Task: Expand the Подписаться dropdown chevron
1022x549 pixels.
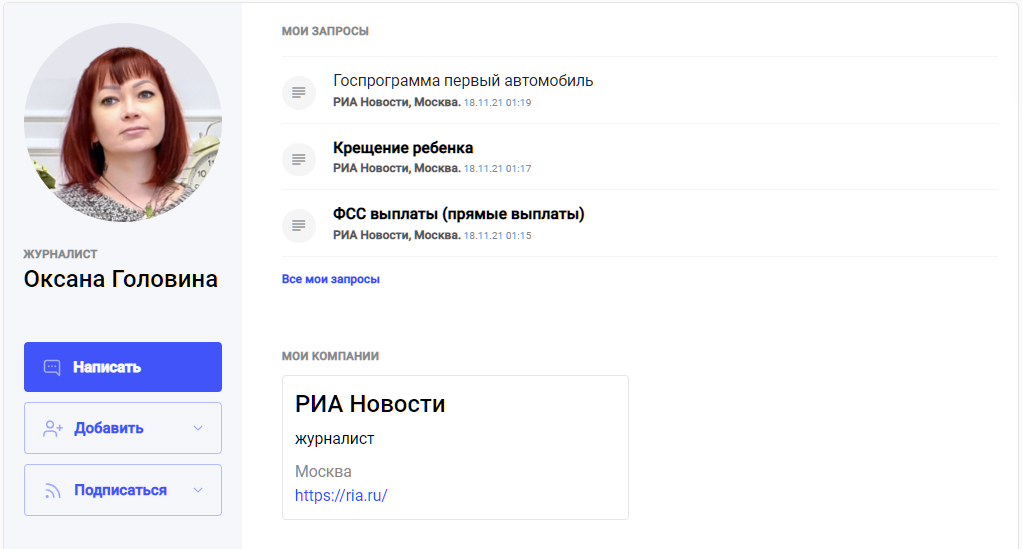Action: (198, 490)
